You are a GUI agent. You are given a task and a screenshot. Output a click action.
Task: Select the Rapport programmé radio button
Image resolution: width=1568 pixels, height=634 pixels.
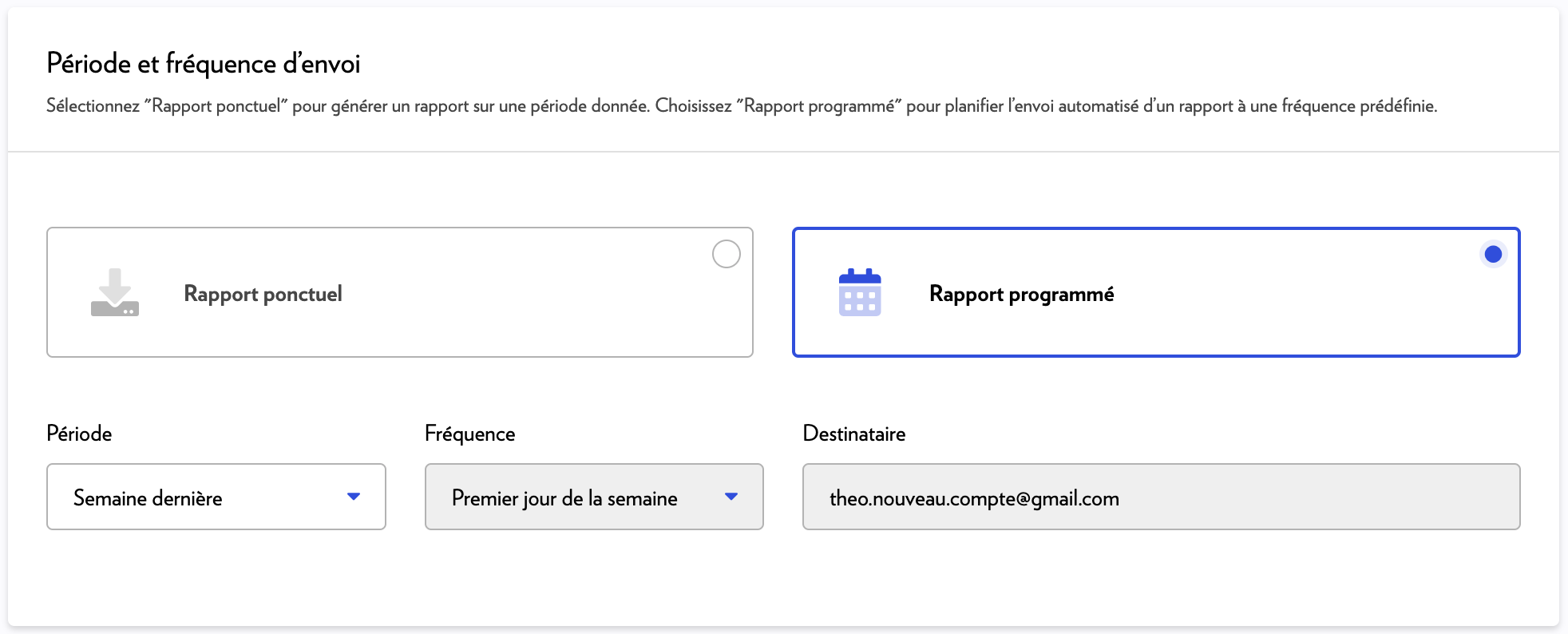point(1492,254)
